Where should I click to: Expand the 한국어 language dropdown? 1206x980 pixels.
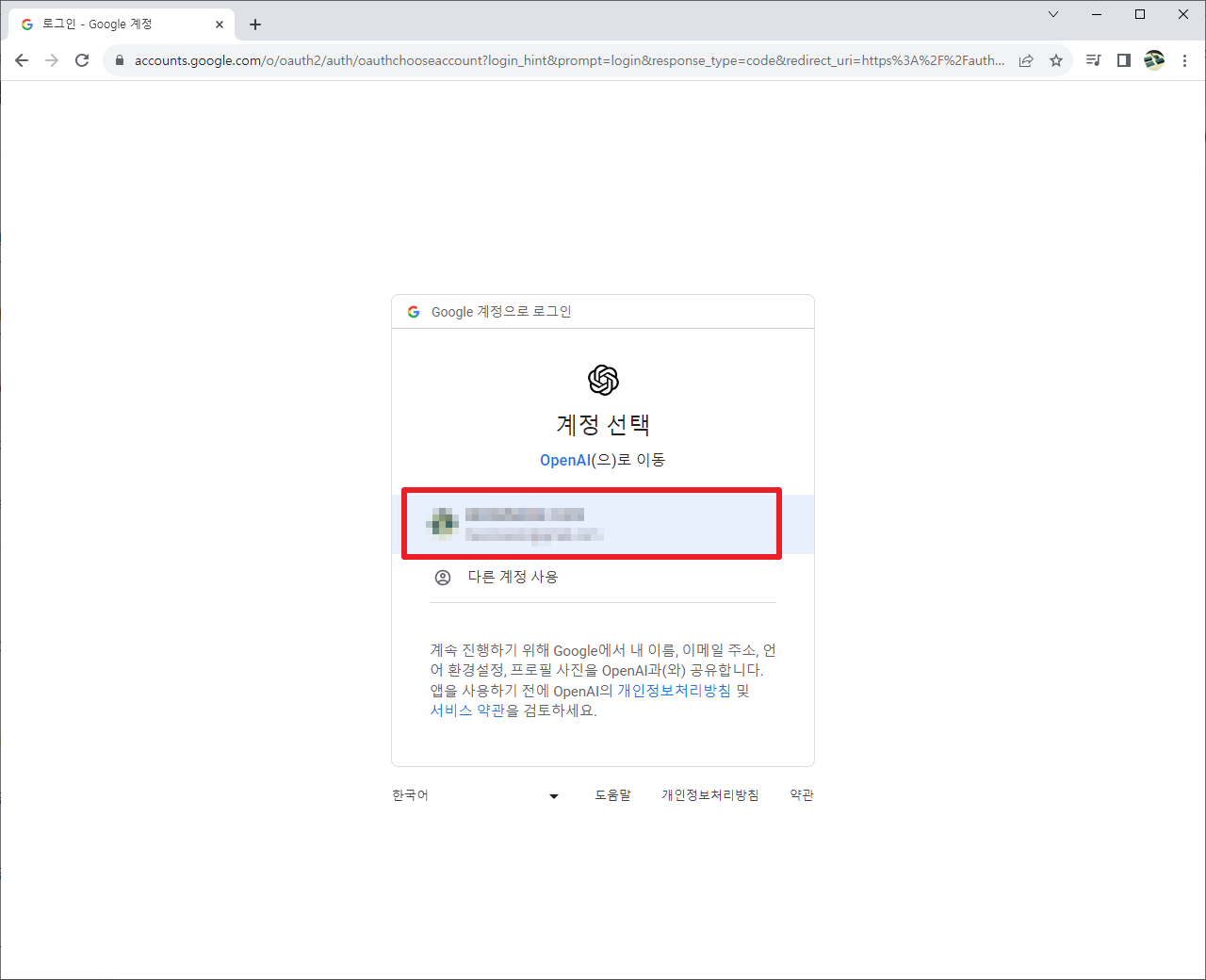pos(476,795)
